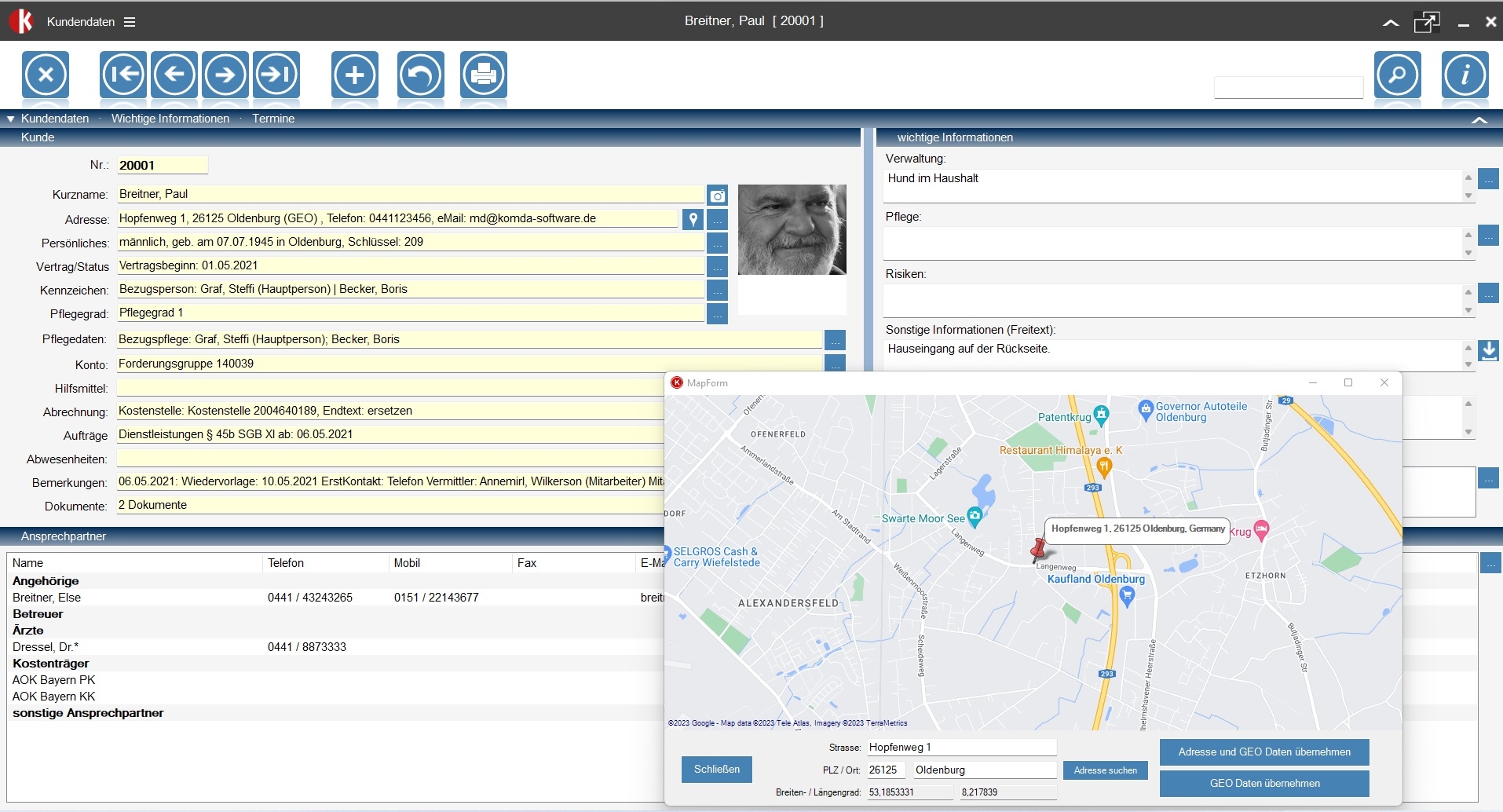Viewport: 1503px width, 812px height.
Task: Click the Schließen button in MapForm
Action: pos(716,770)
